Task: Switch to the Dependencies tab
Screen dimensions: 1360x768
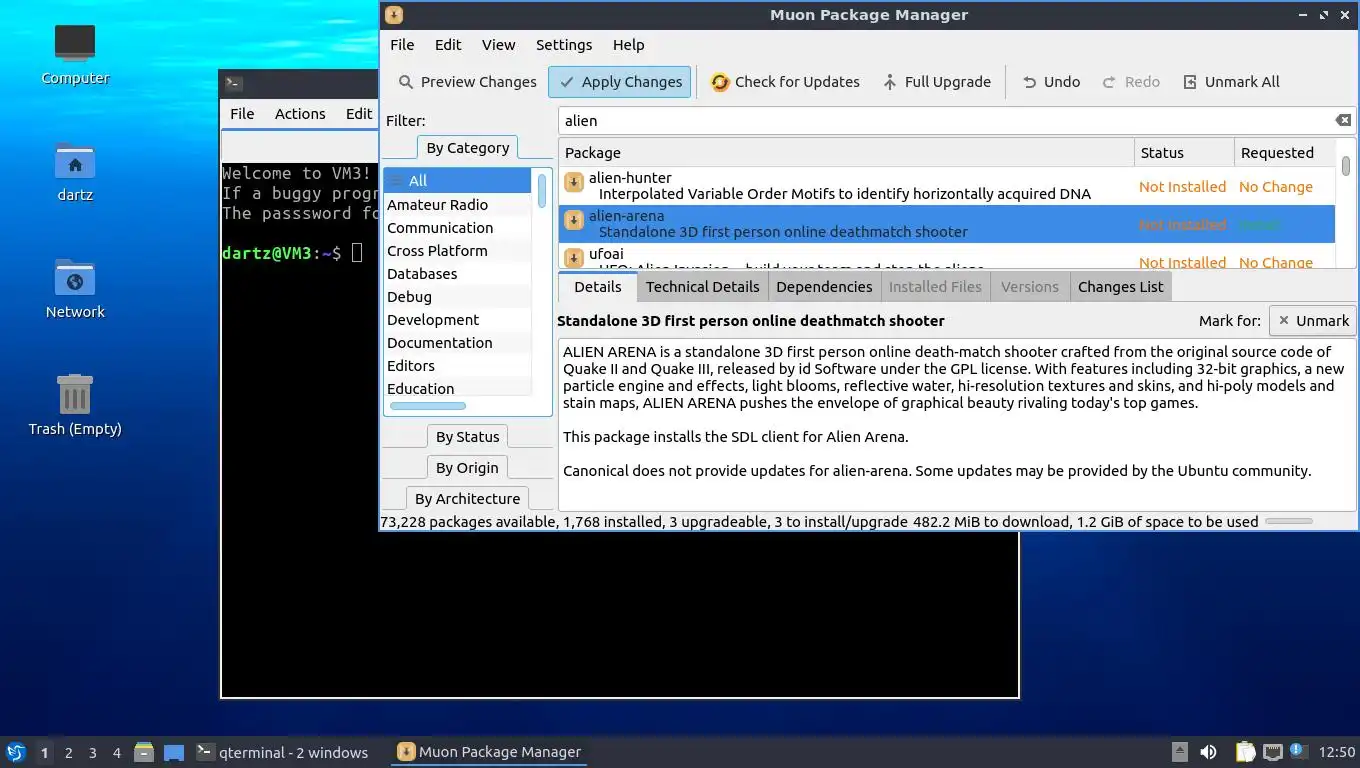Action: pos(824,287)
